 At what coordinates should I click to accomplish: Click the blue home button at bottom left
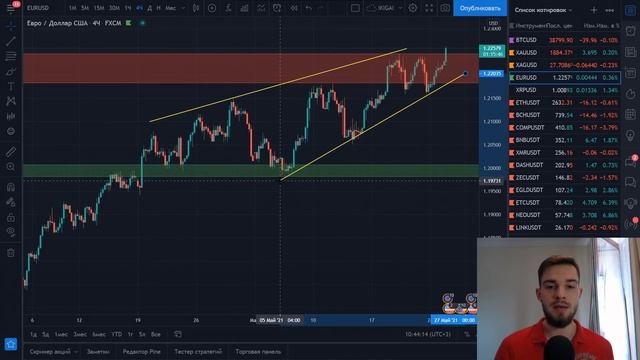pos(11,344)
